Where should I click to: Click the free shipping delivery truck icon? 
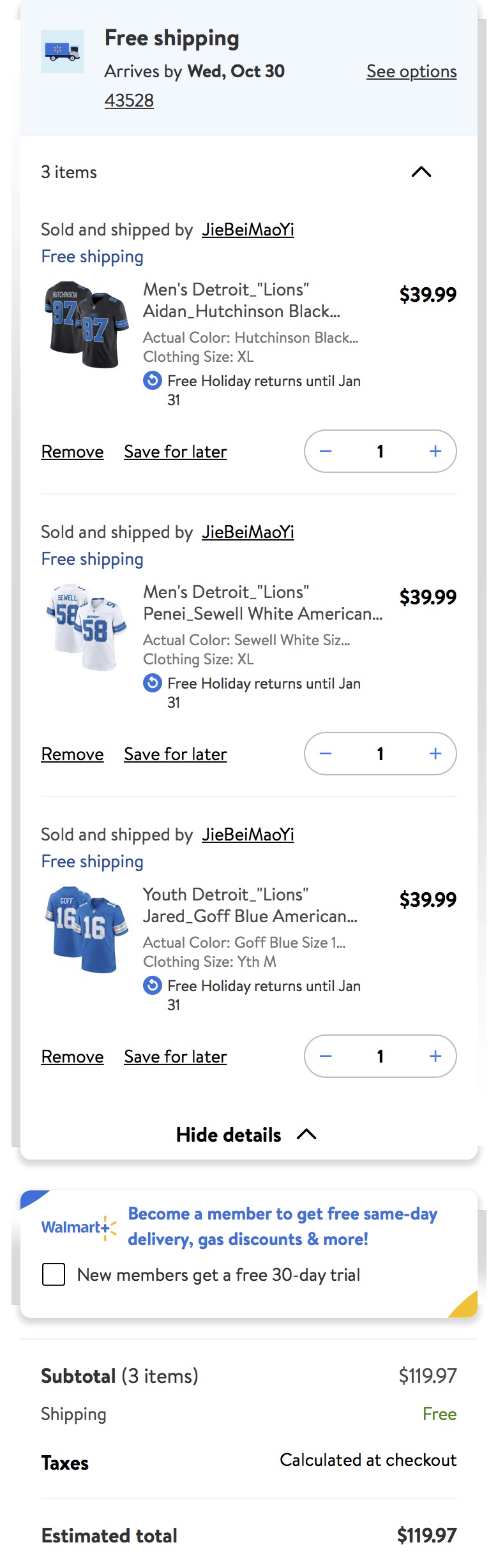tap(63, 51)
